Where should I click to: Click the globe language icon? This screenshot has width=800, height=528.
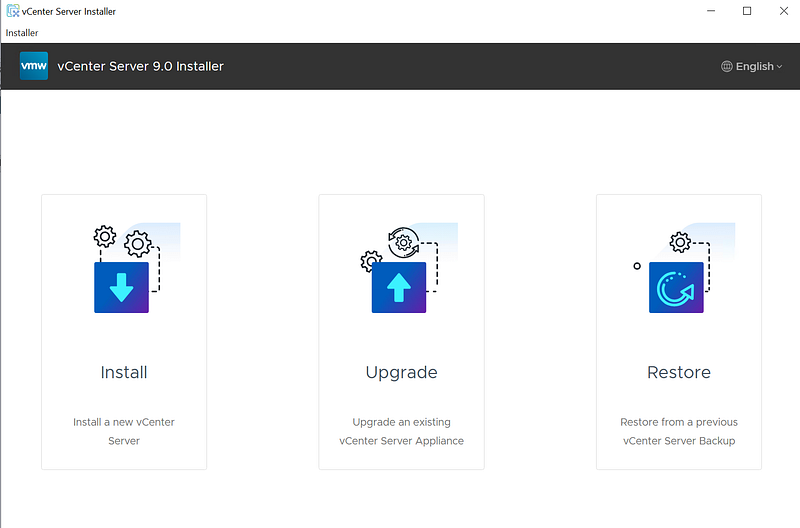[727, 66]
